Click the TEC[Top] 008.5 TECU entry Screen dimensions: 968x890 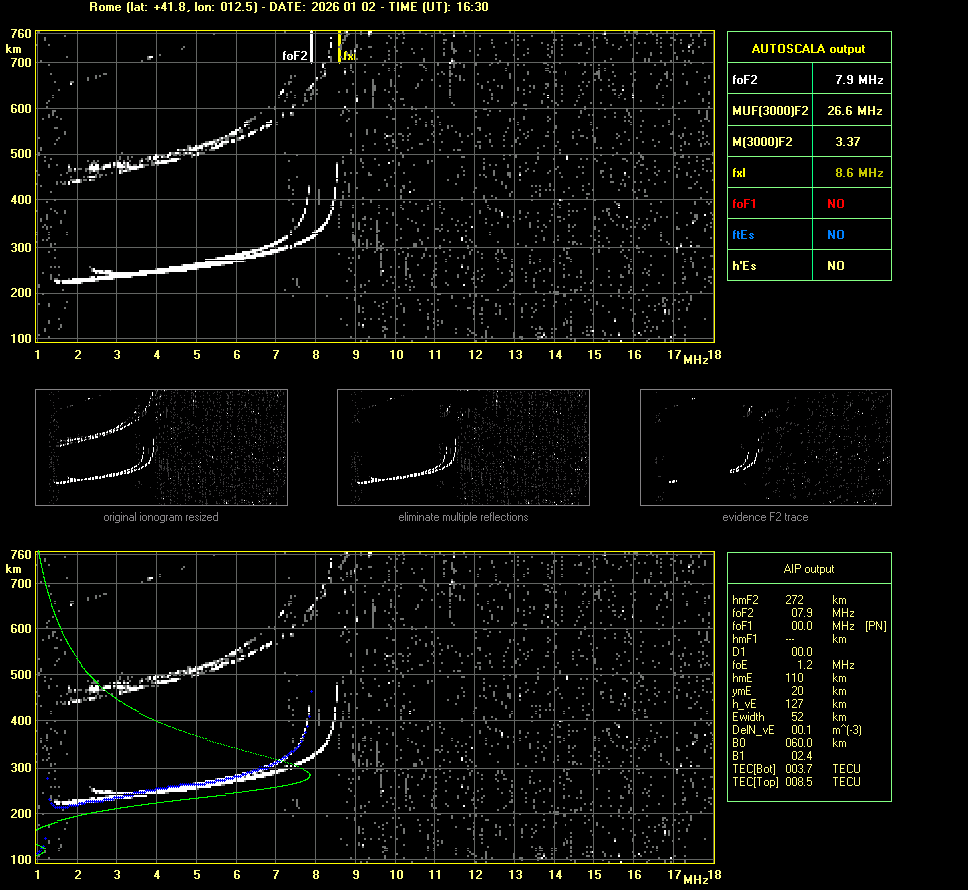click(795, 781)
